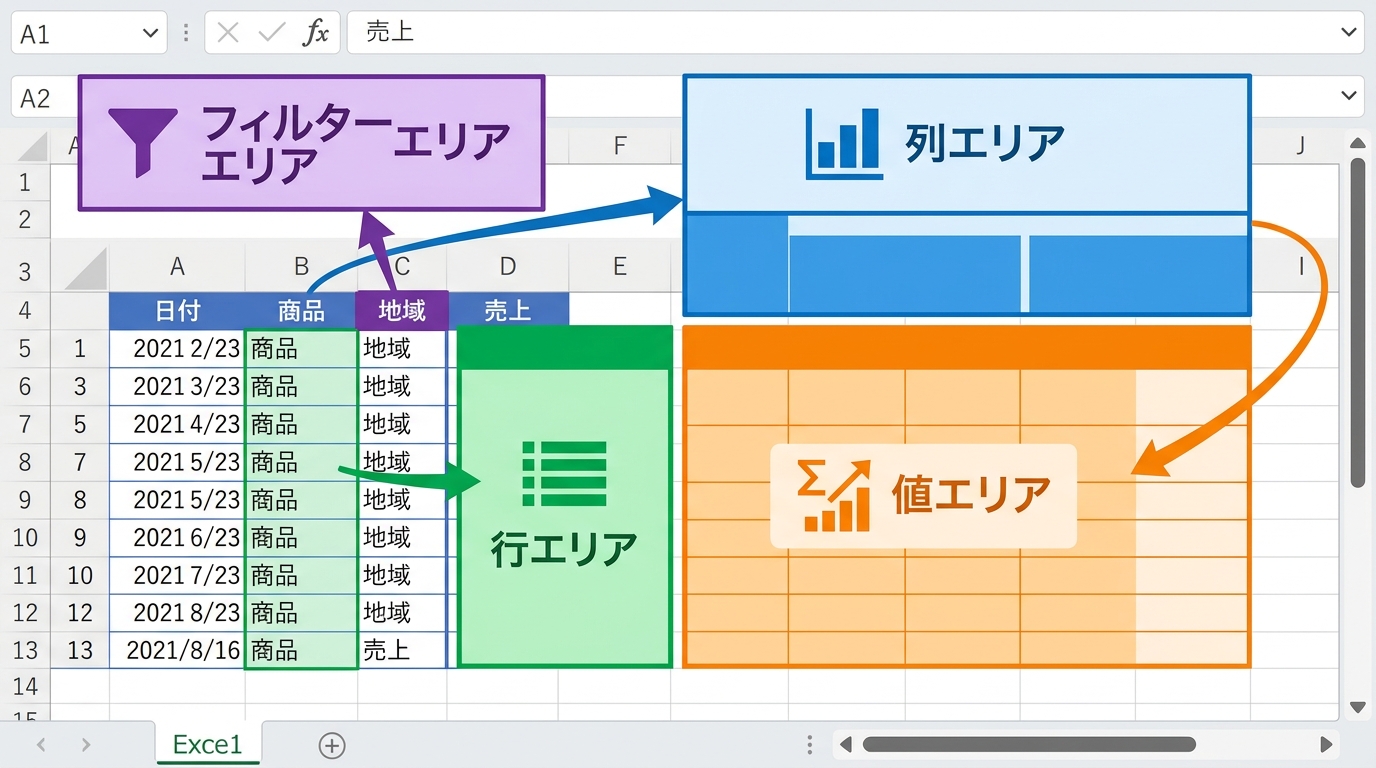Click the formula bar input showing 売上
Image resolution: width=1376 pixels, height=768 pixels.
(x=840, y=33)
